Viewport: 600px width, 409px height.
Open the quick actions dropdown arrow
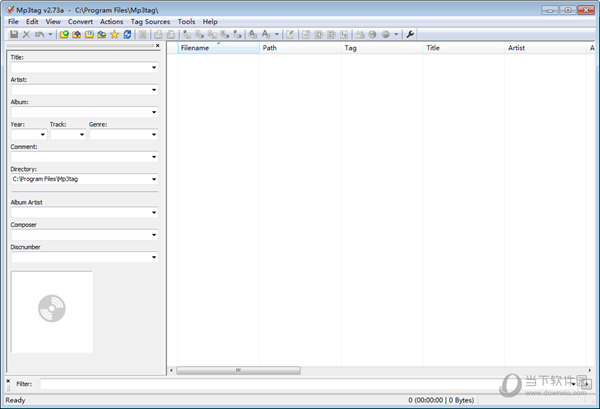[x=277, y=34]
